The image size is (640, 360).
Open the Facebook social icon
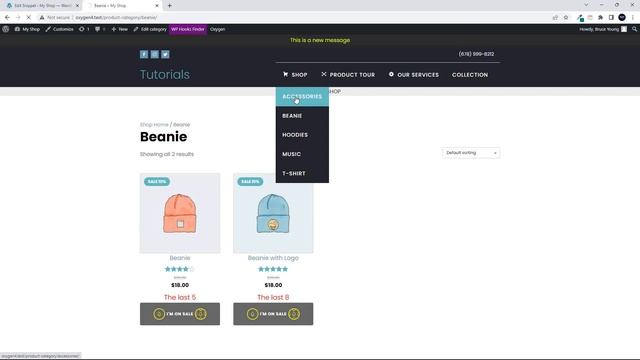(144, 54)
